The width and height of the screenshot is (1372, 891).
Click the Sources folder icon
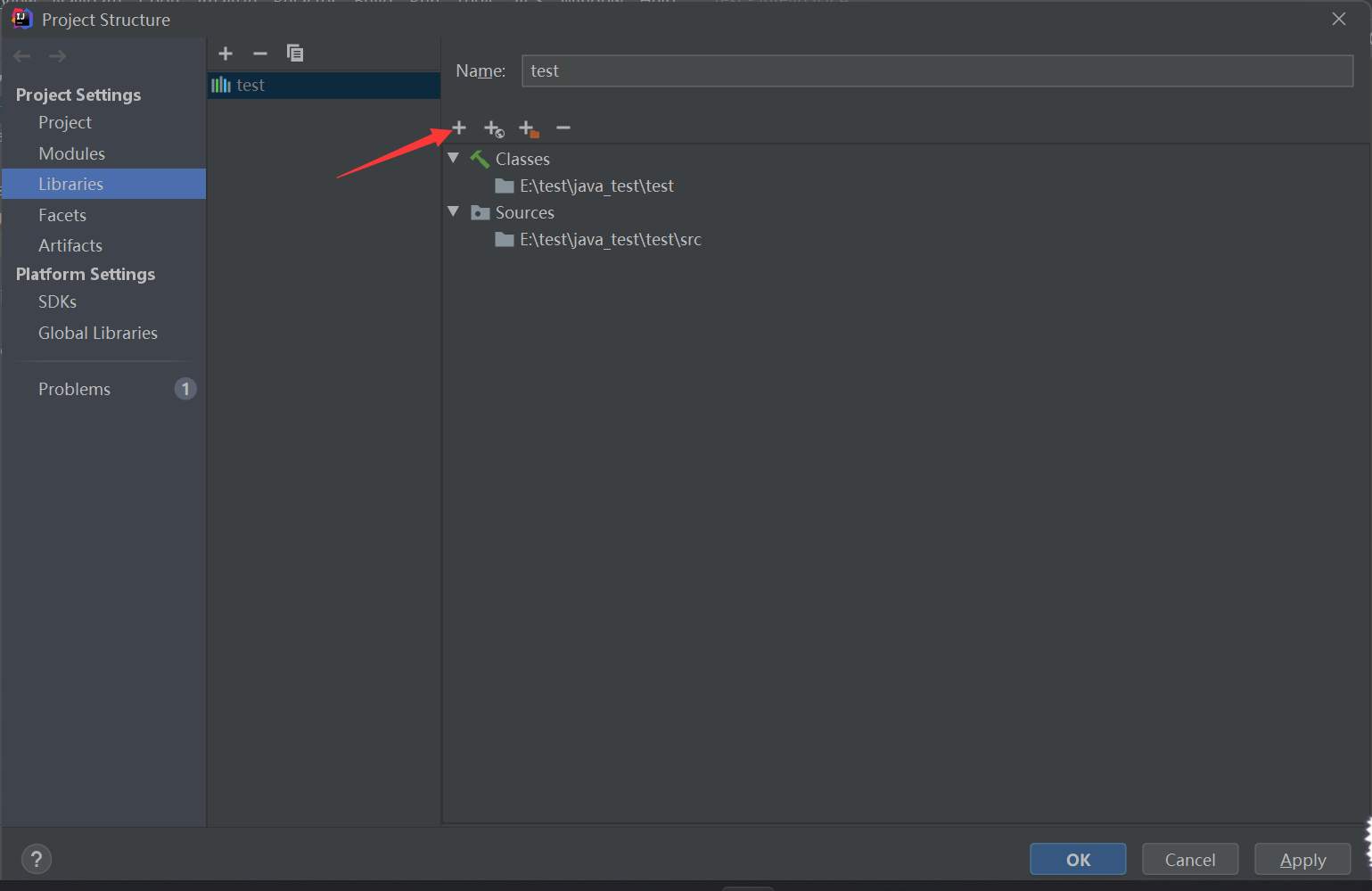[481, 212]
